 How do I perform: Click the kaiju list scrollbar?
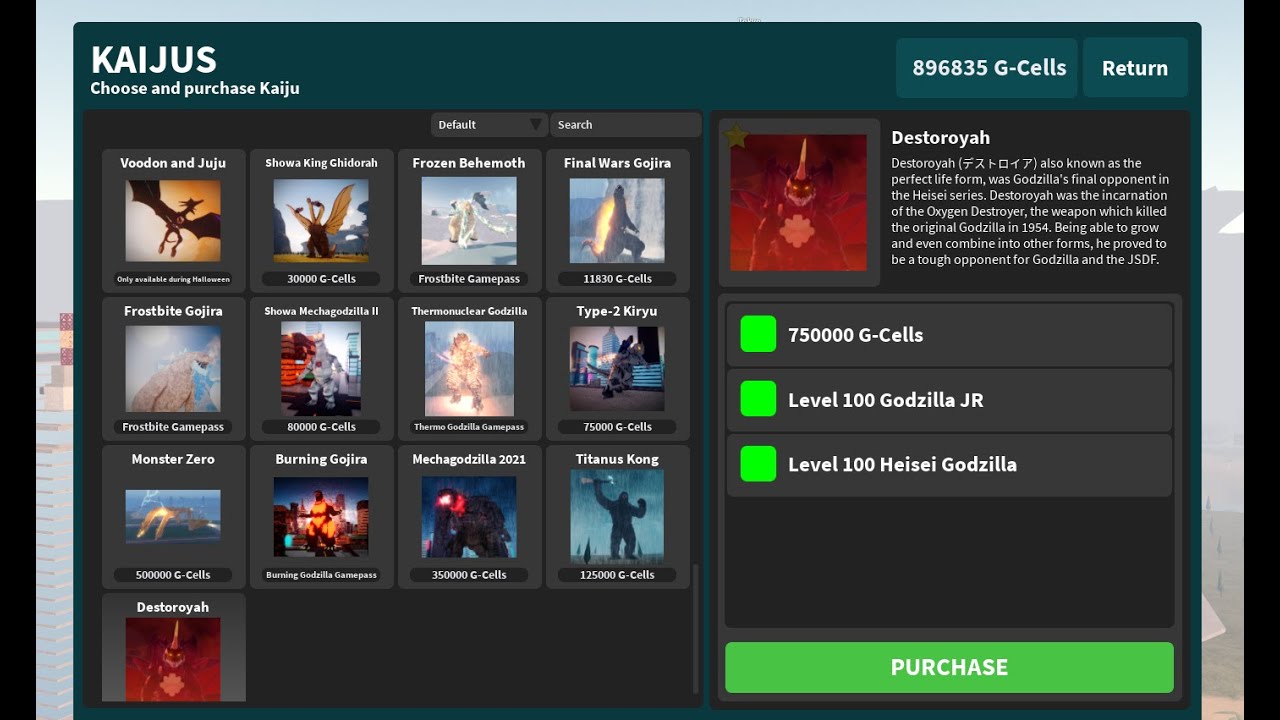(x=696, y=628)
